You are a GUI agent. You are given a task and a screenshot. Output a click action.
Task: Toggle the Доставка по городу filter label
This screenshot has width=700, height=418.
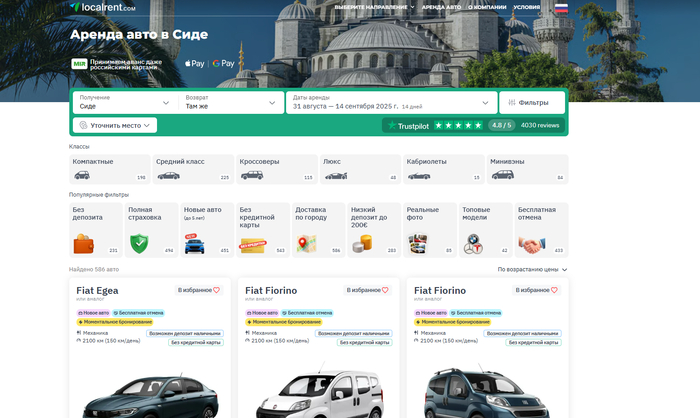[x=311, y=213]
